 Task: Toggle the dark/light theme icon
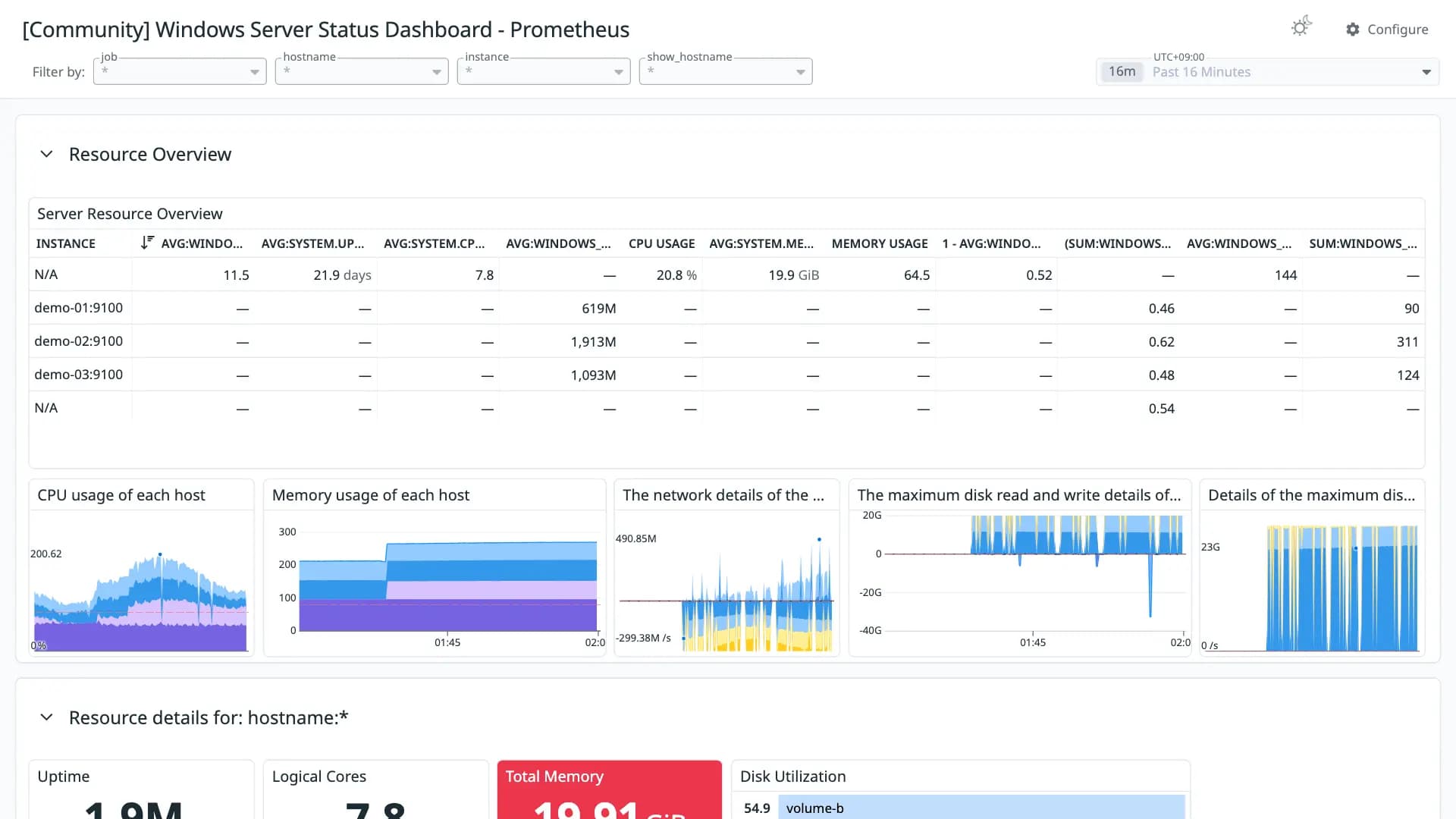coord(1301,27)
